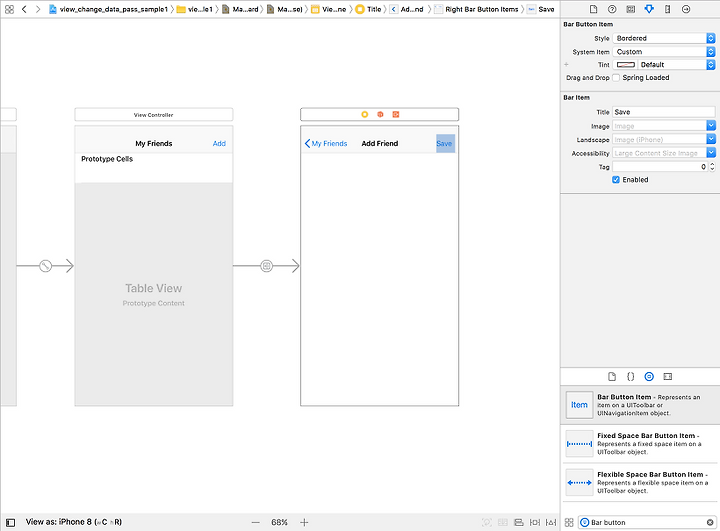The image size is (720, 531).
Task: Show the Media library
Action: click(668, 377)
